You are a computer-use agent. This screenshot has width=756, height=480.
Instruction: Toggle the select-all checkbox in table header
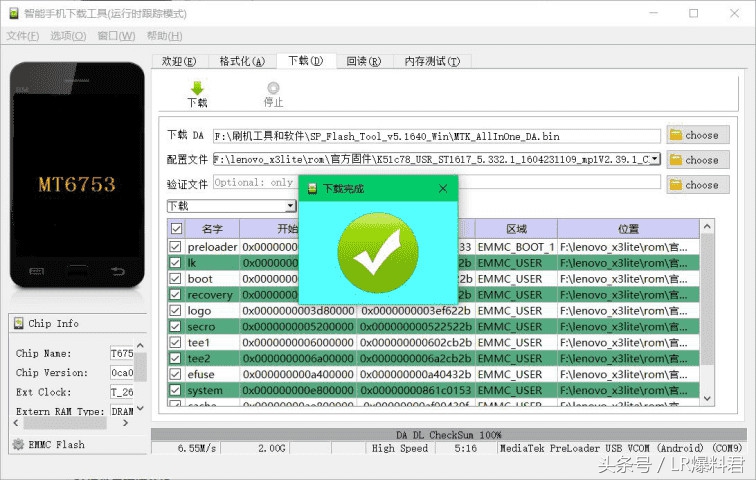click(x=176, y=229)
